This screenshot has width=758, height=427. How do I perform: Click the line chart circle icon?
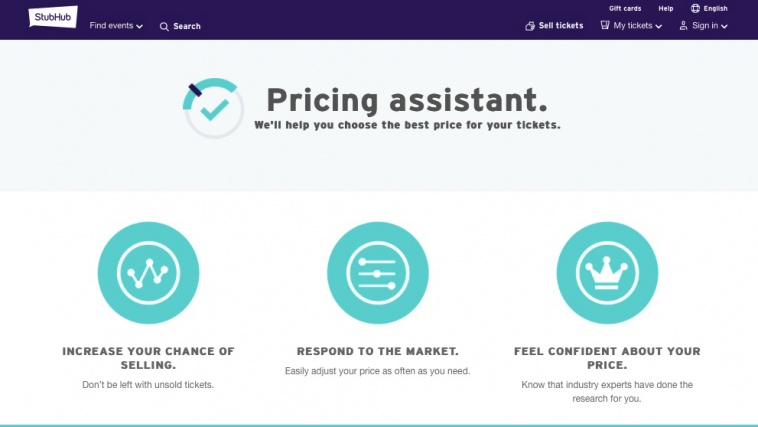coord(148,273)
